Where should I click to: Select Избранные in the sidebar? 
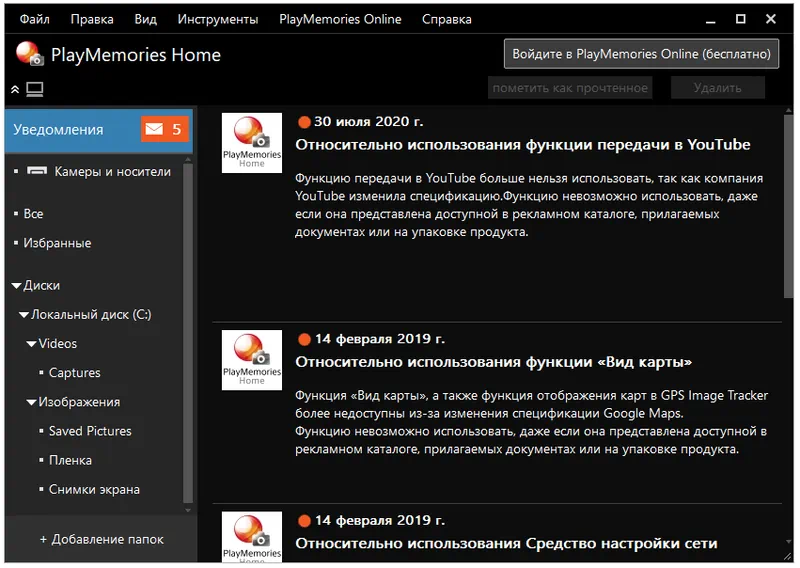(57, 243)
